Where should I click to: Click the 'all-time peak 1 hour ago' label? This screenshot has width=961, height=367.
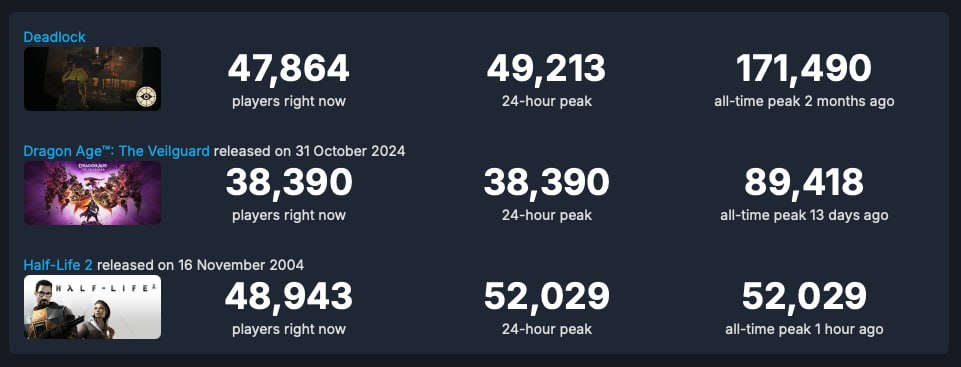coord(804,330)
